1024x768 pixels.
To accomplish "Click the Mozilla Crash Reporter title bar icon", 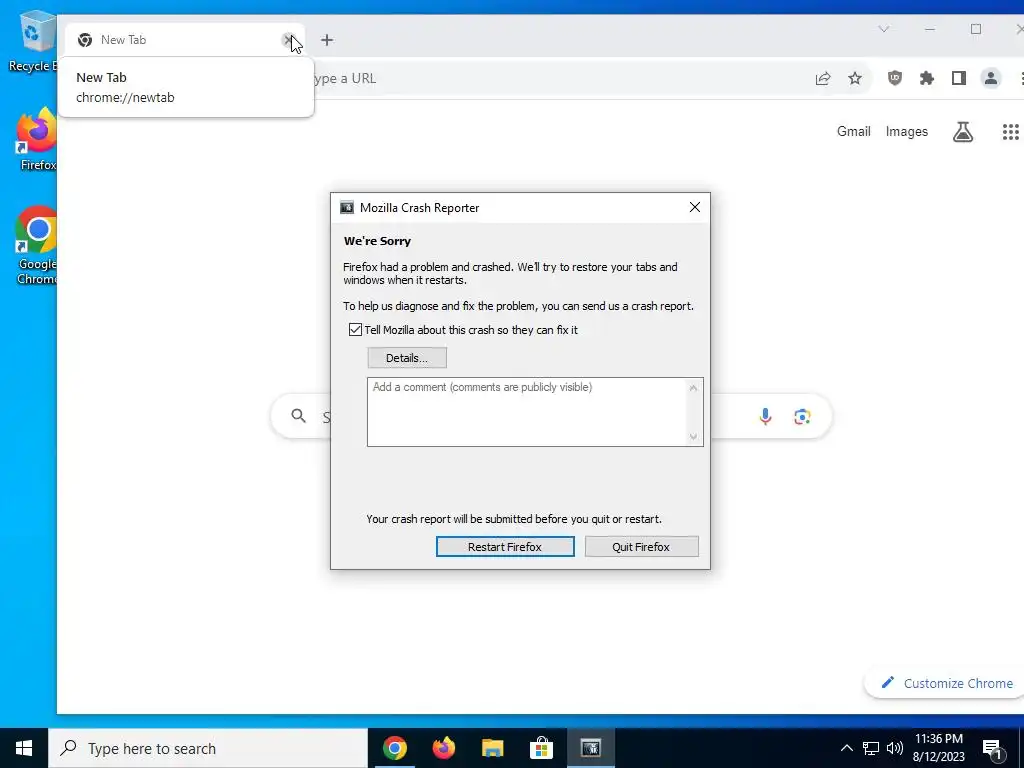I will (347, 208).
